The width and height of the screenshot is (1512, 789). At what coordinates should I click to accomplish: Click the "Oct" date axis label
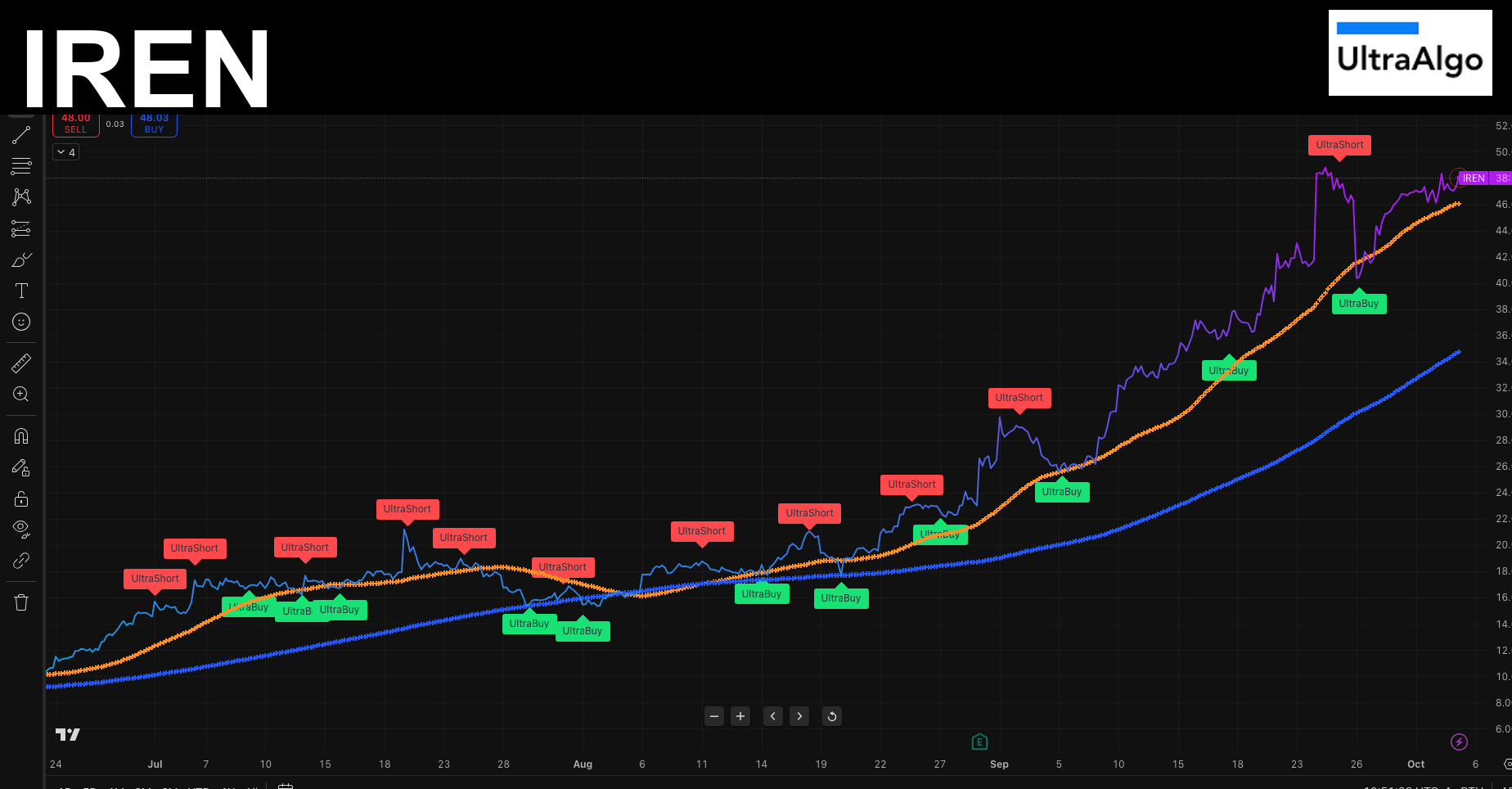[x=1416, y=764]
